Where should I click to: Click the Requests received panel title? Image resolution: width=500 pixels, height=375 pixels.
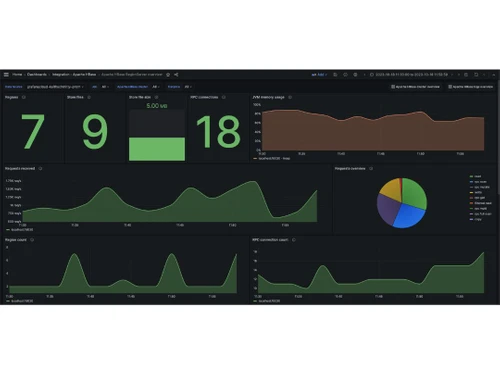[x=20, y=169]
